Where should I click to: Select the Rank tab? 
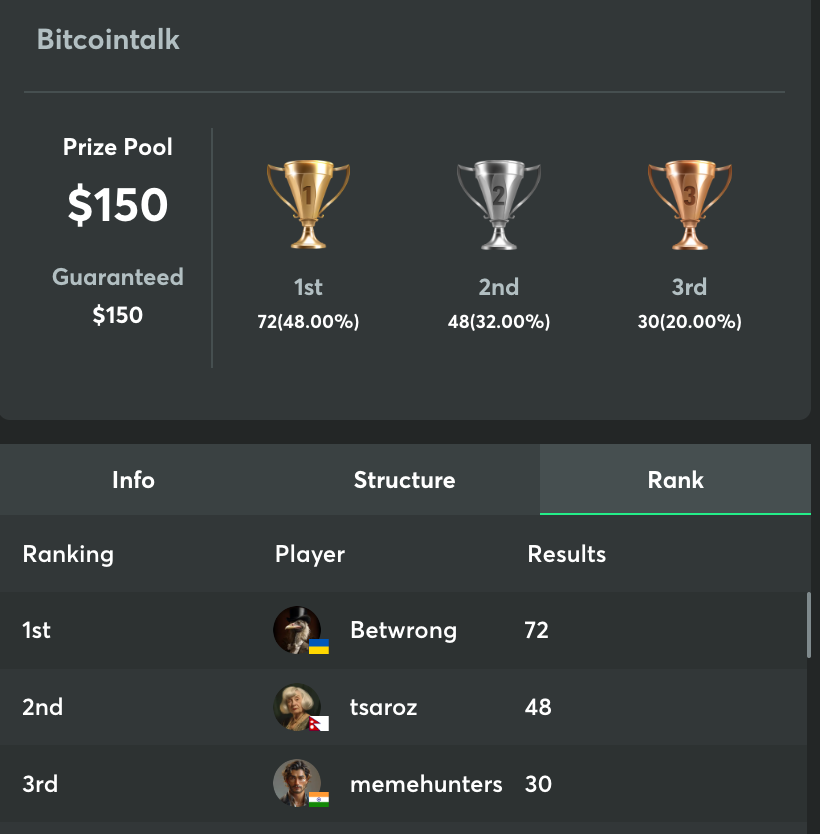[x=675, y=480]
